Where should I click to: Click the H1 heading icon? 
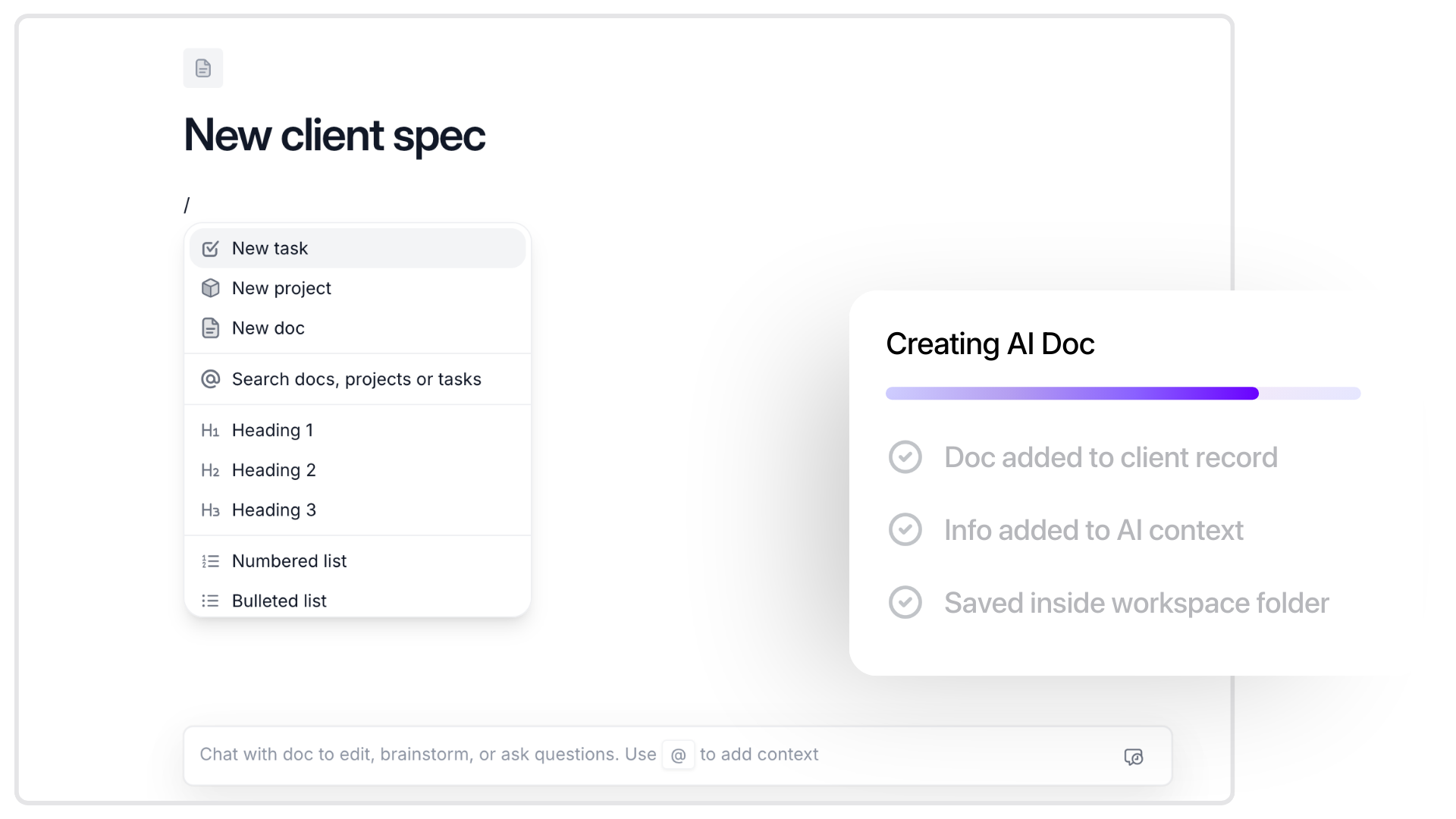click(x=210, y=431)
